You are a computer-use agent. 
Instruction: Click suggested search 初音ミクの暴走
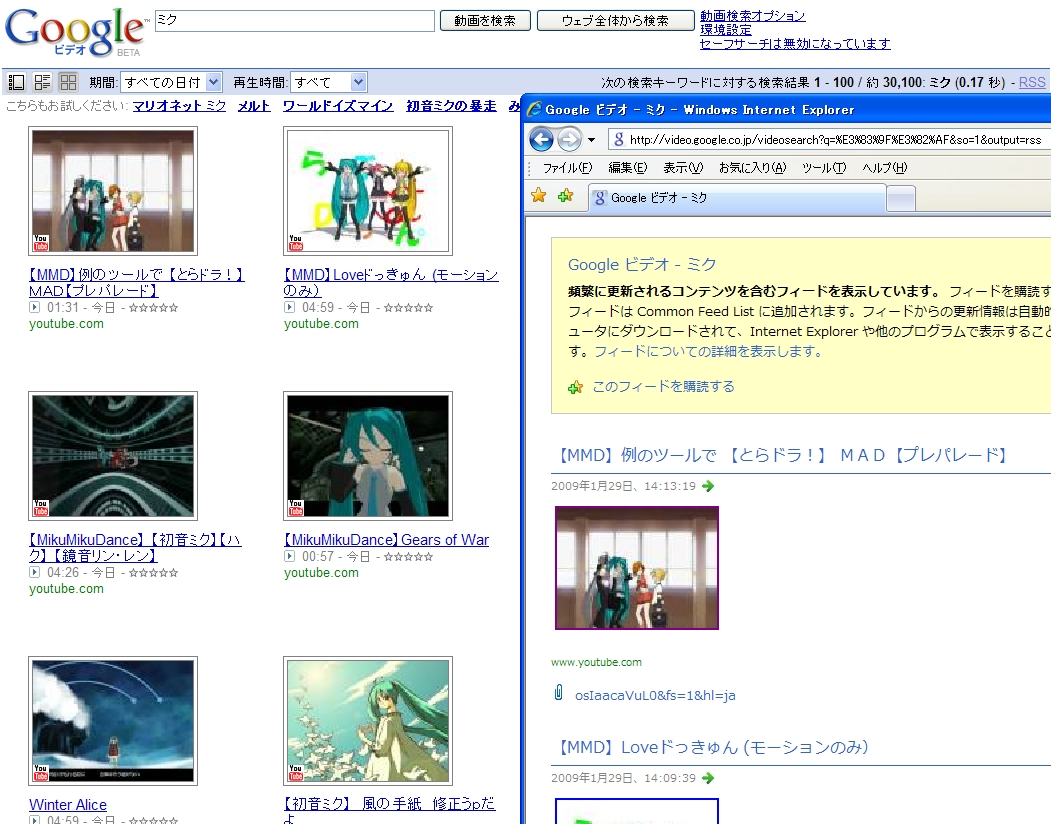(x=451, y=106)
